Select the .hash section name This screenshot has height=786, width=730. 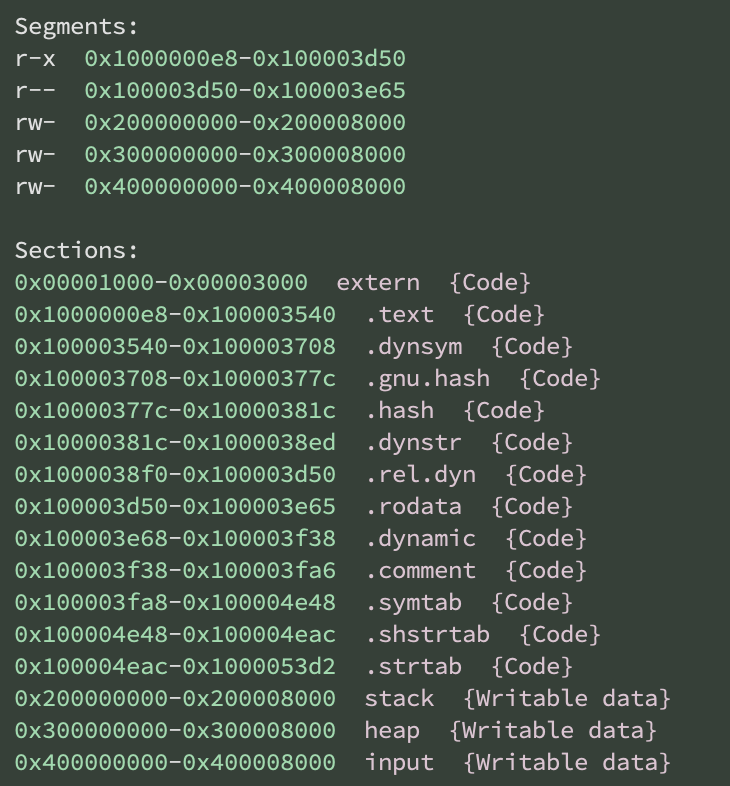(x=400, y=411)
